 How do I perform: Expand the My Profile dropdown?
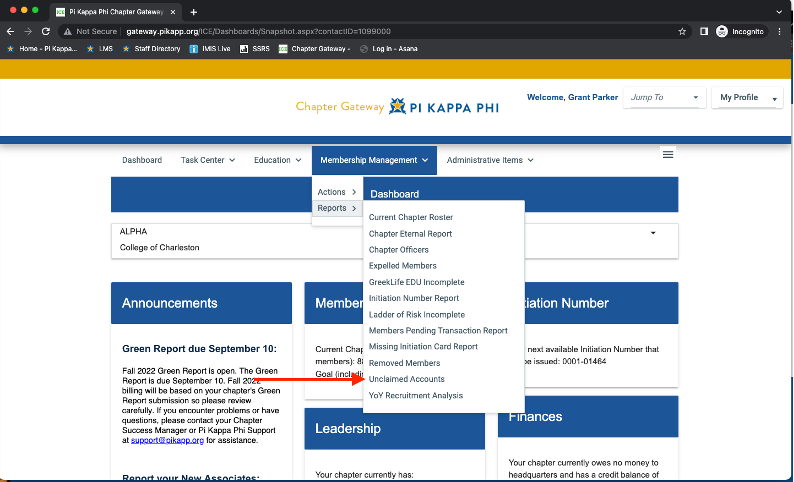pos(746,98)
